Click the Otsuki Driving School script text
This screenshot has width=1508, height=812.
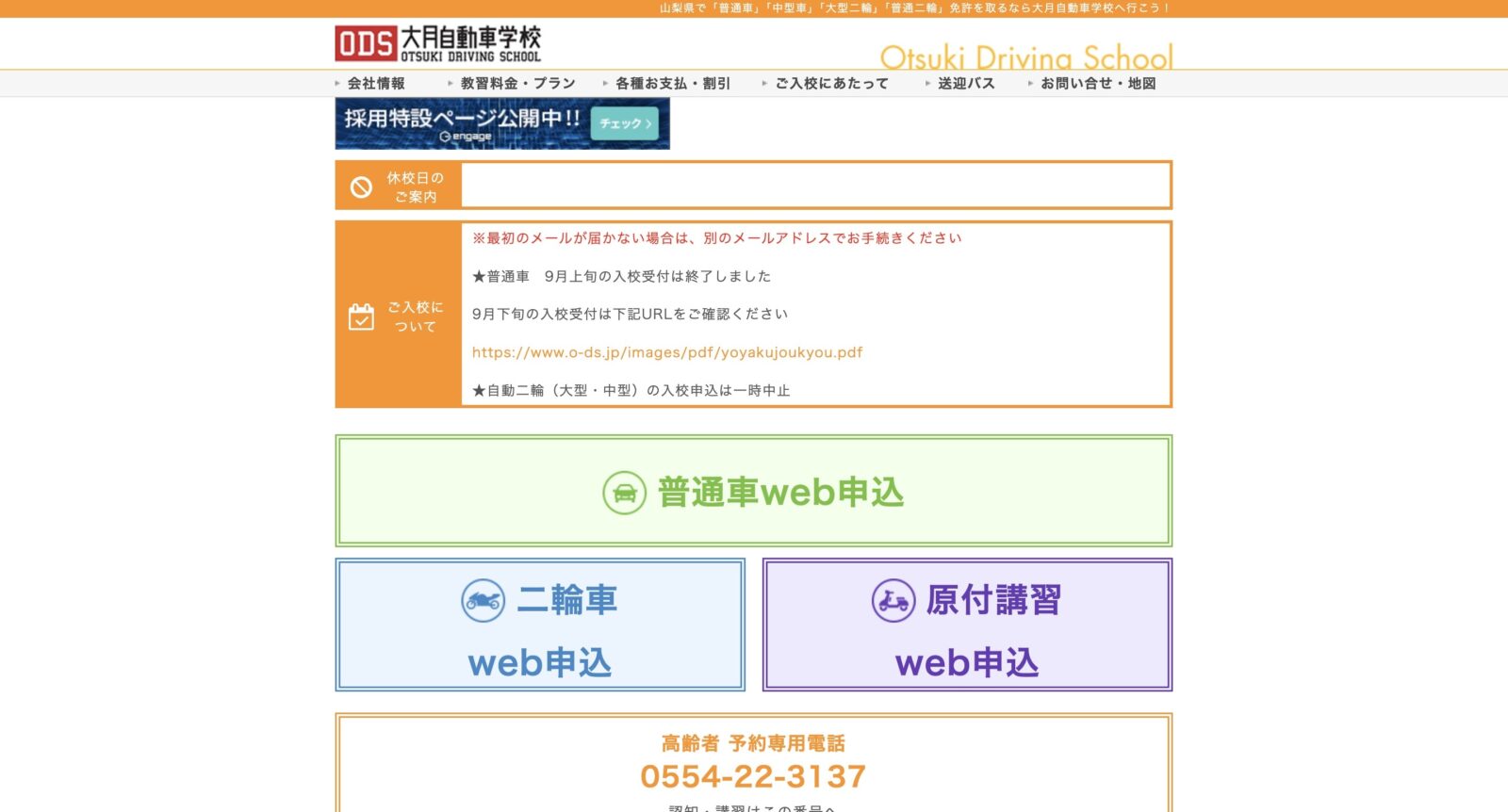(x=1026, y=57)
